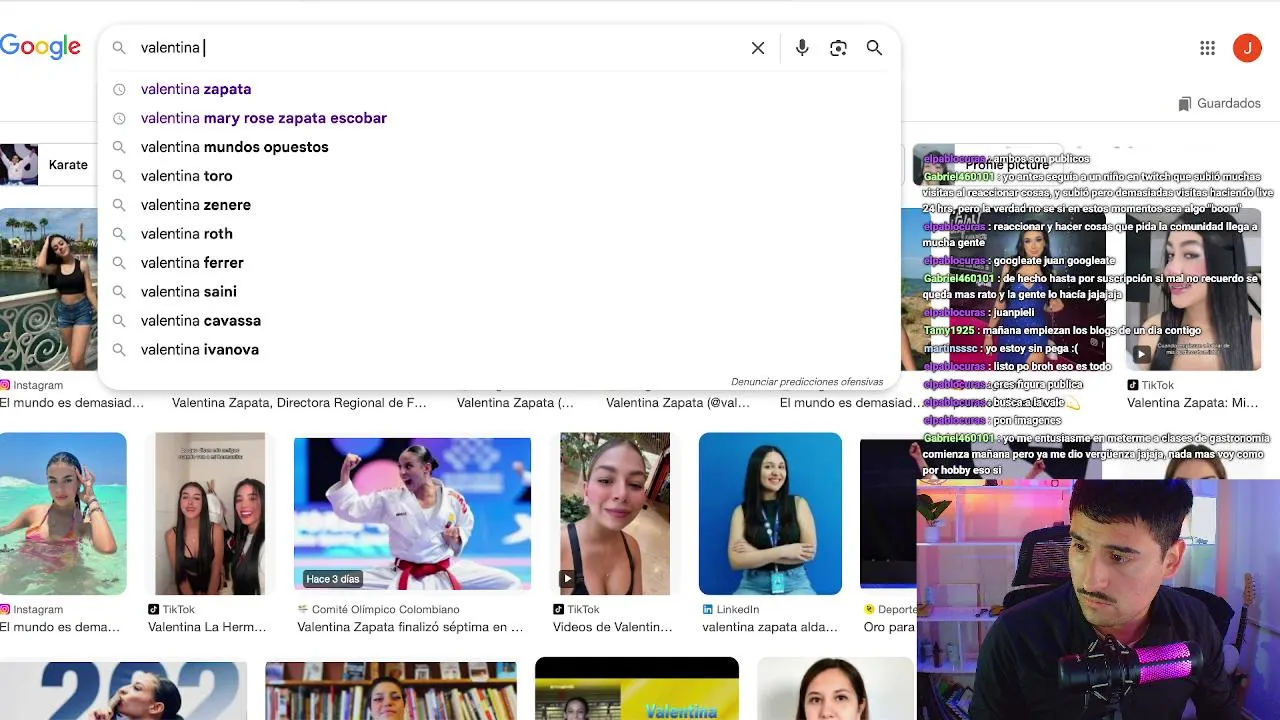The image size is (1280, 720).
Task: Open the J account avatar
Action: pyautogui.click(x=1247, y=48)
